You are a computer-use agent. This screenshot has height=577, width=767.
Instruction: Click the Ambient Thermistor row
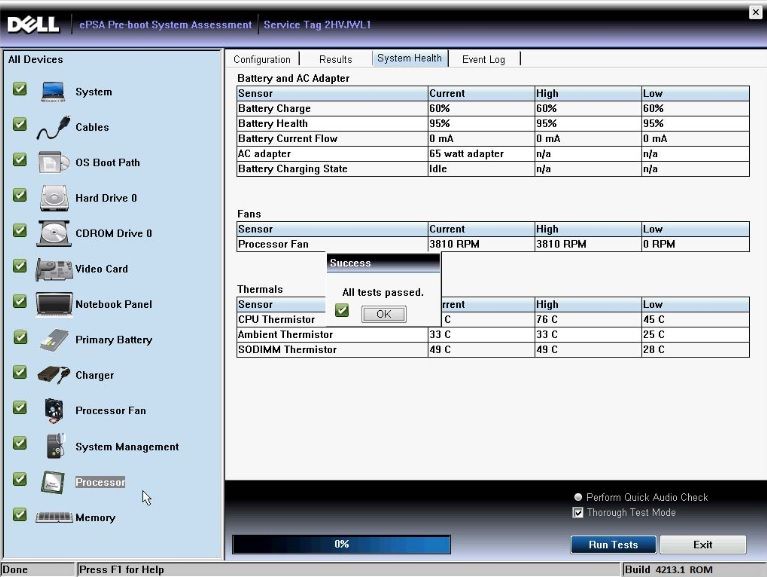coord(493,334)
